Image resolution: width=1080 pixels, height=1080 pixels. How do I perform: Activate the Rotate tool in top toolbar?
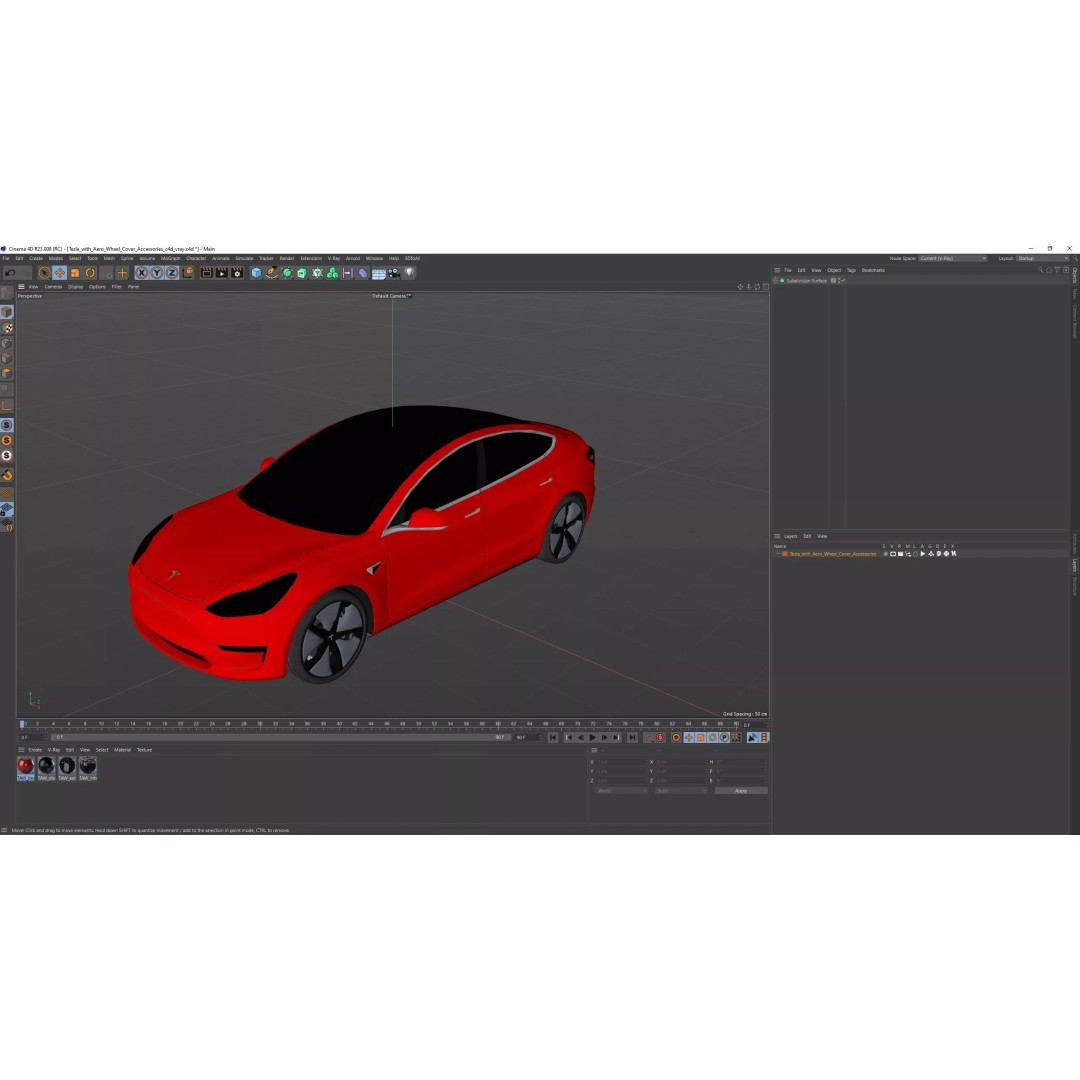90,273
